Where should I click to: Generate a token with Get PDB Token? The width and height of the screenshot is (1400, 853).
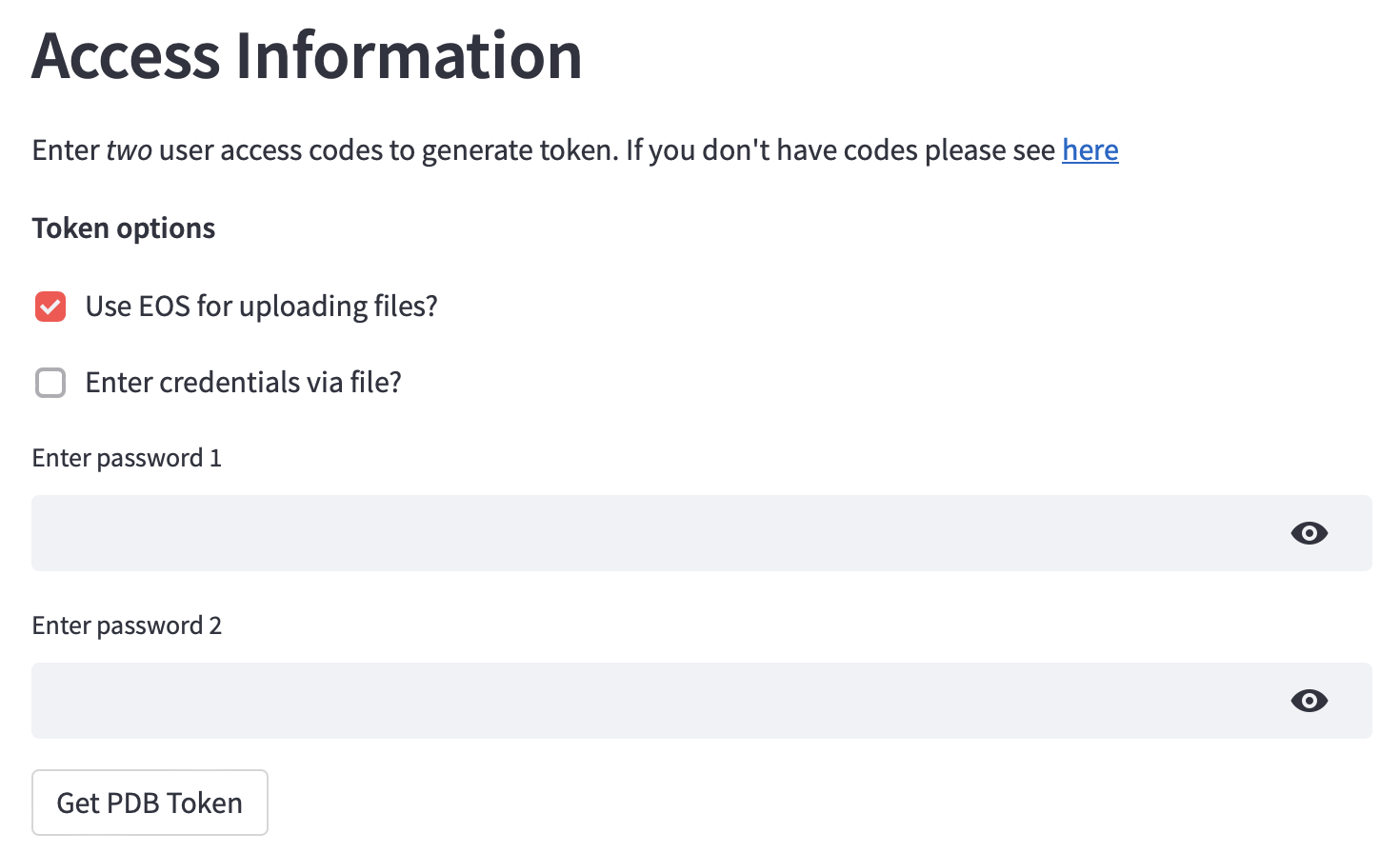click(x=150, y=802)
